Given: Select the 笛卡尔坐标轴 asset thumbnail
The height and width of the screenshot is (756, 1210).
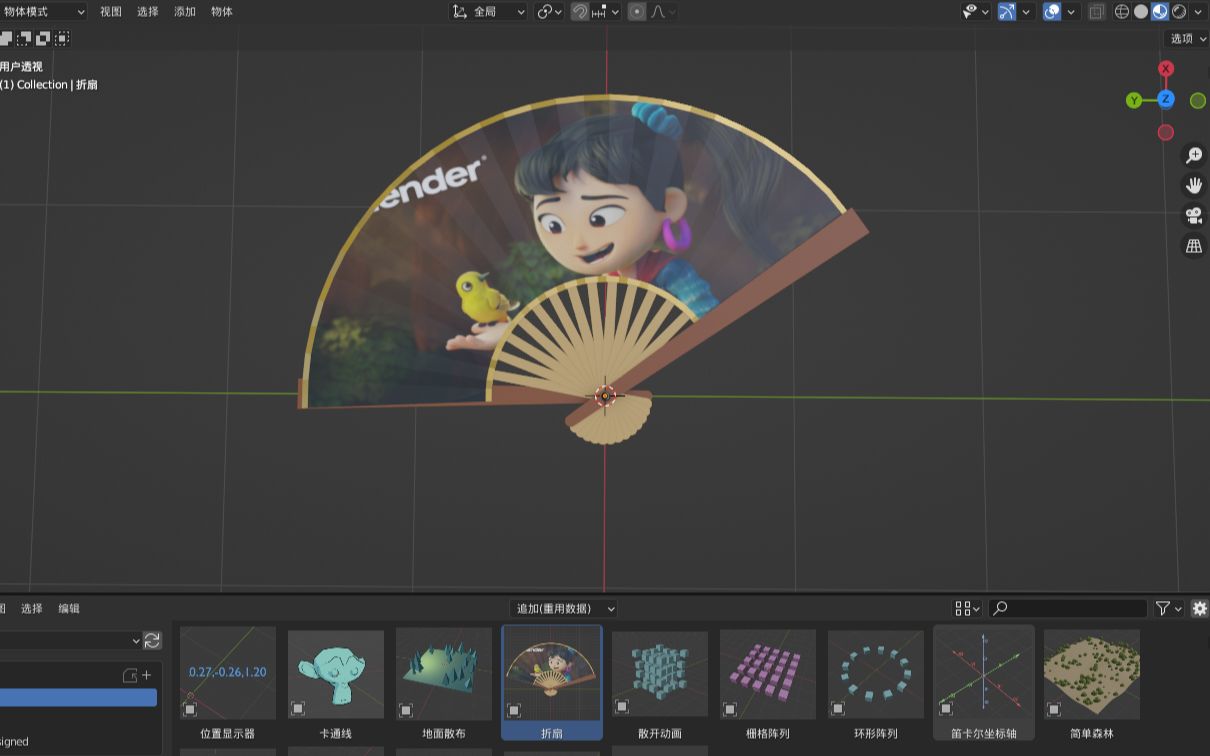Looking at the screenshot, I should point(984,675).
